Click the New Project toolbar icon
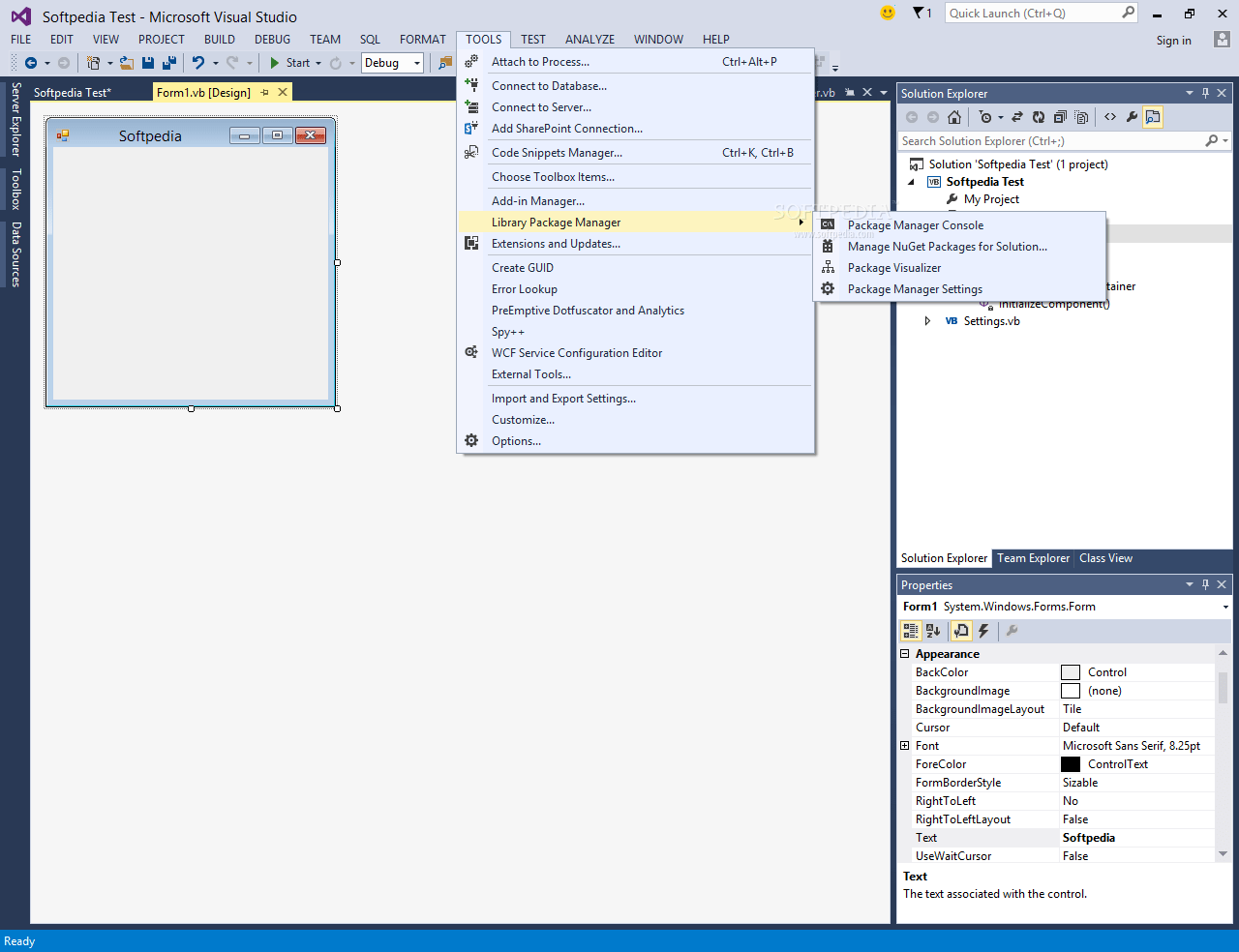The width and height of the screenshot is (1239, 952). pos(93,63)
